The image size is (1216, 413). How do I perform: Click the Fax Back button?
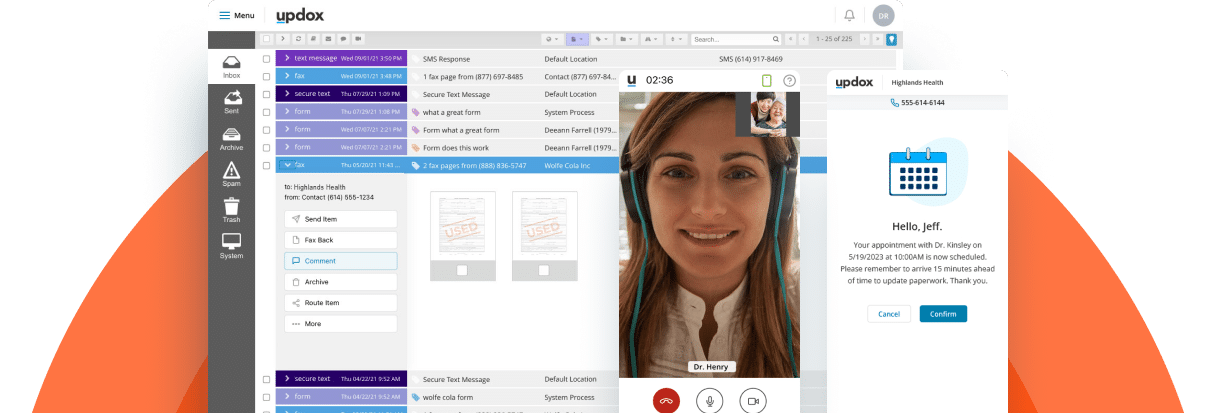click(340, 240)
